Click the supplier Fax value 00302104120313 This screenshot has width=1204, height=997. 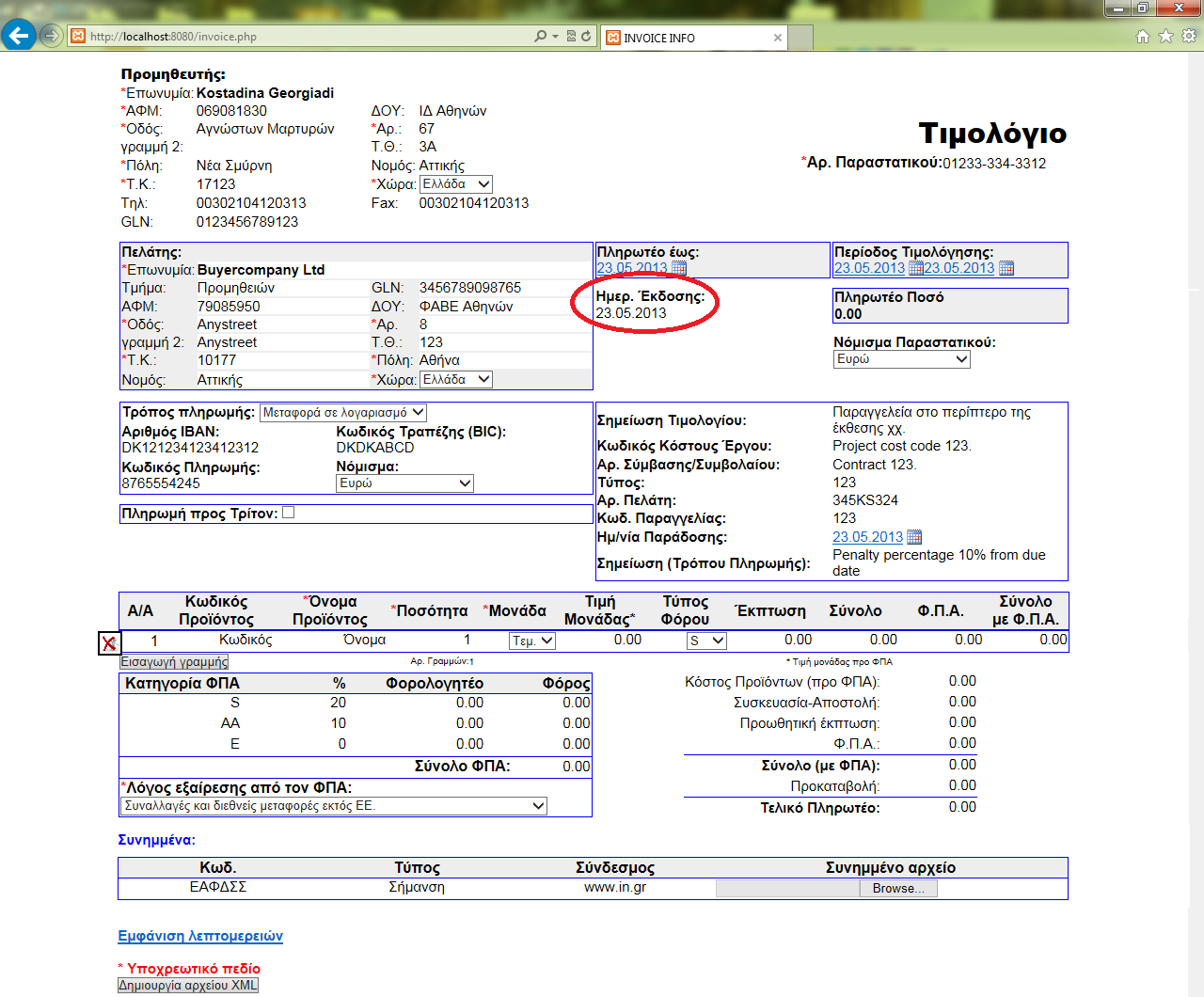click(x=474, y=203)
